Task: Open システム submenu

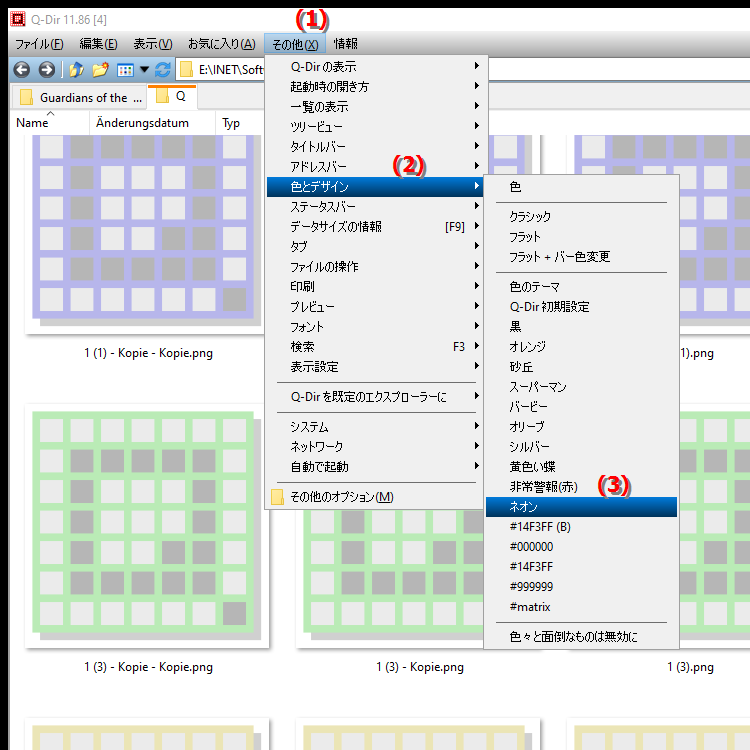Action: [x=375, y=427]
